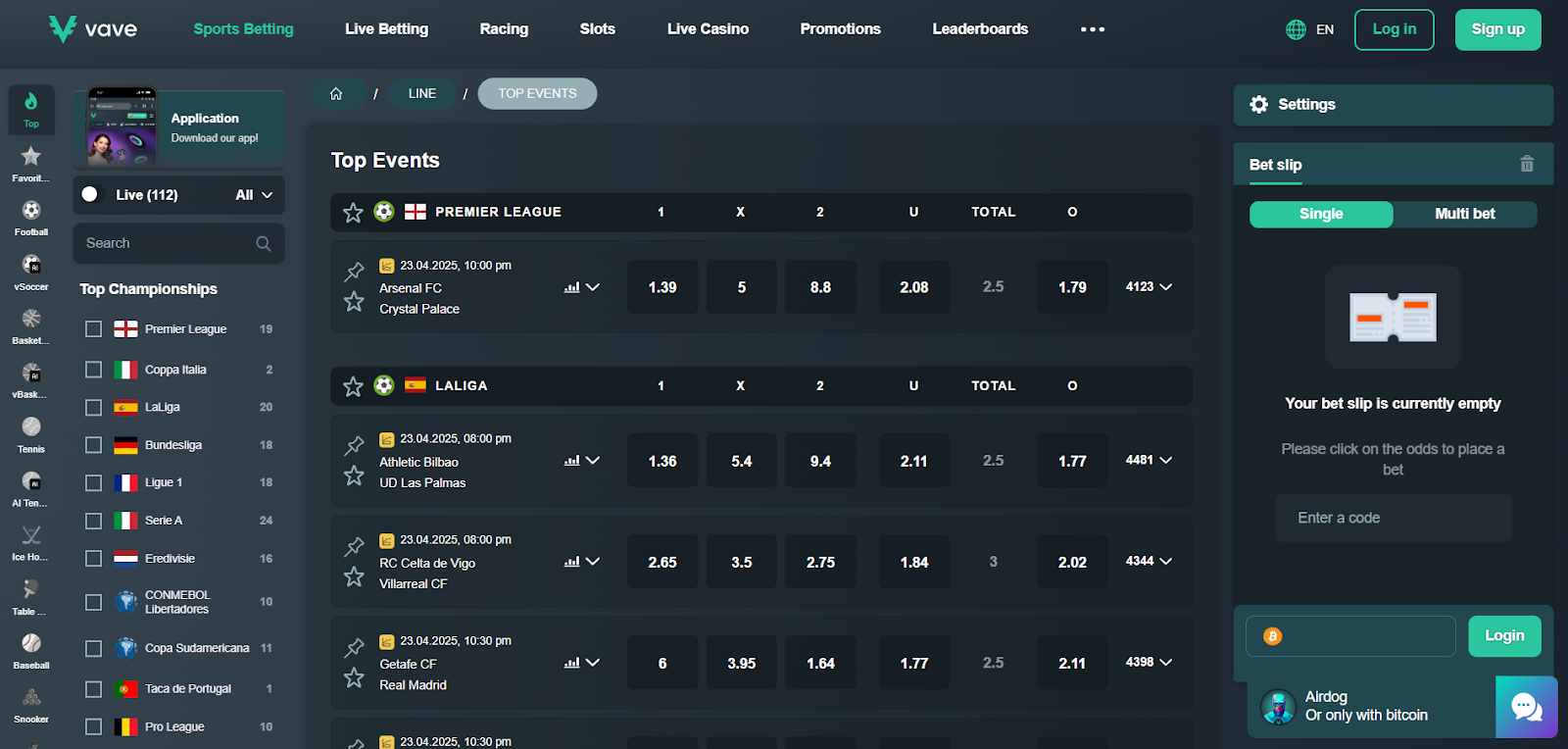The image size is (1568, 749).
Task: Select Basketball sport icon
Action: tap(31, 319)
